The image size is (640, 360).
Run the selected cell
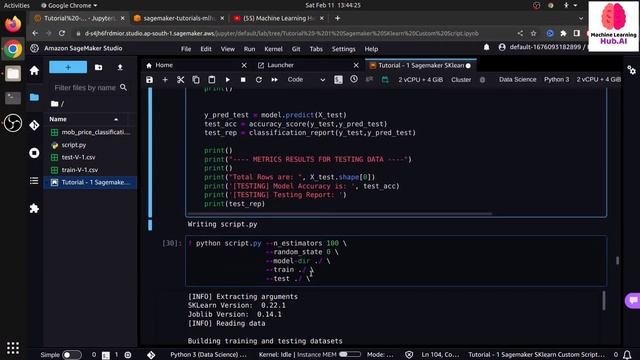click(x=227, y=80)
